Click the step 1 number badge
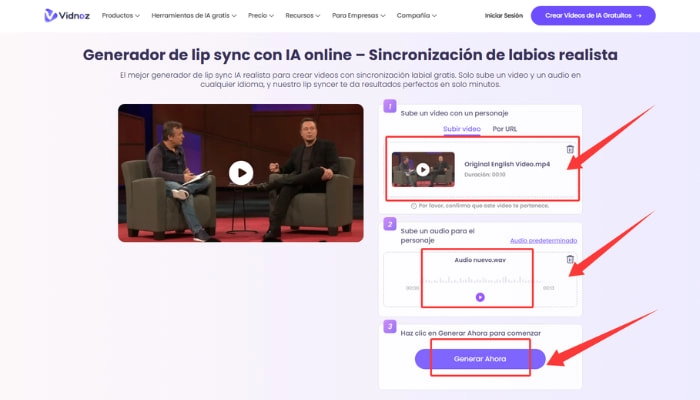 389,108
